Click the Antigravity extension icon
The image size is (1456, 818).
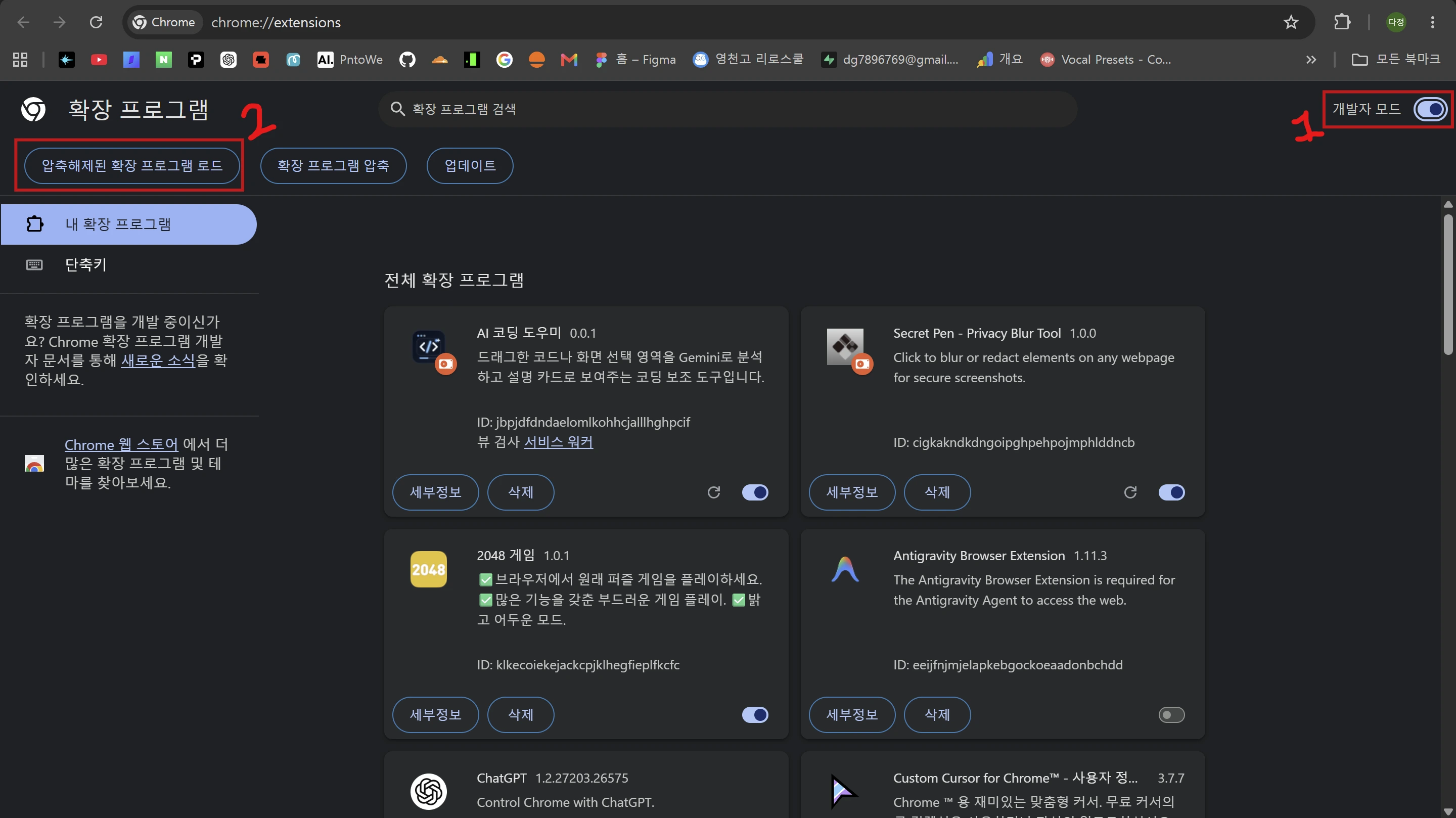tap(845, 569)
